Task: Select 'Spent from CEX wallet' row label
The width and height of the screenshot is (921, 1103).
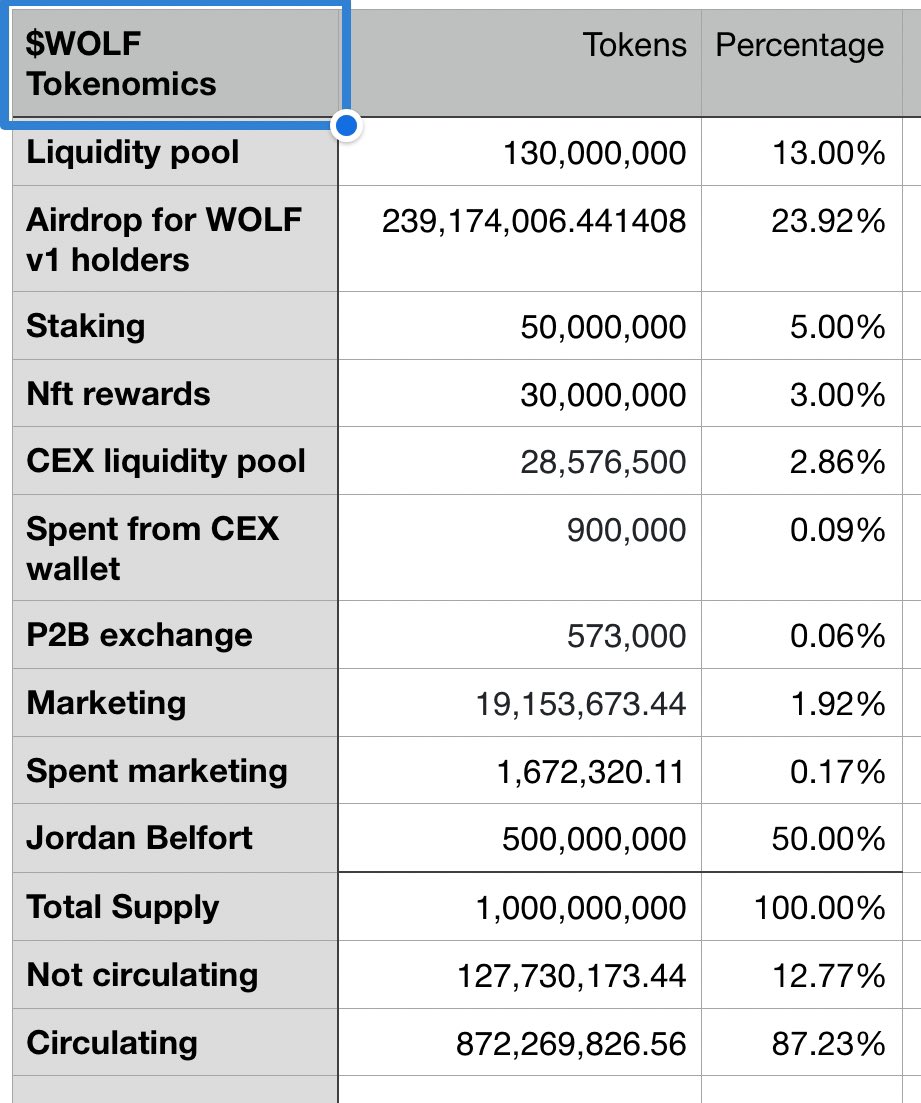Action: [x=175, y=548]
